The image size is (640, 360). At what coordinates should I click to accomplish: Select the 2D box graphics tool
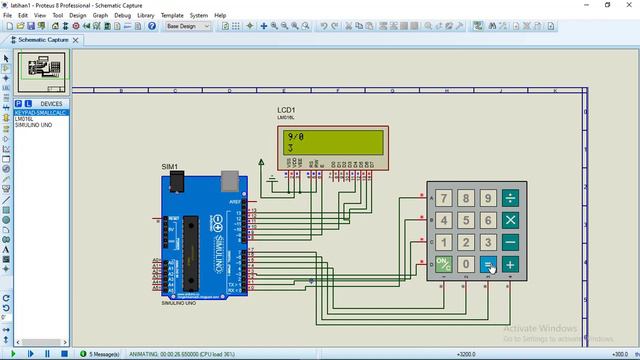click(x=6, y=210)
